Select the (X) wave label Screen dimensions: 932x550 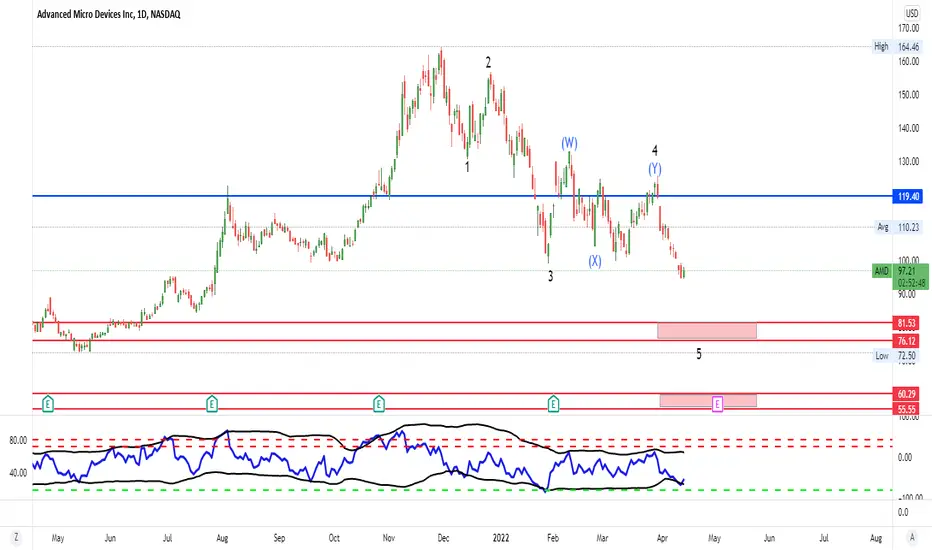point(595,261)
